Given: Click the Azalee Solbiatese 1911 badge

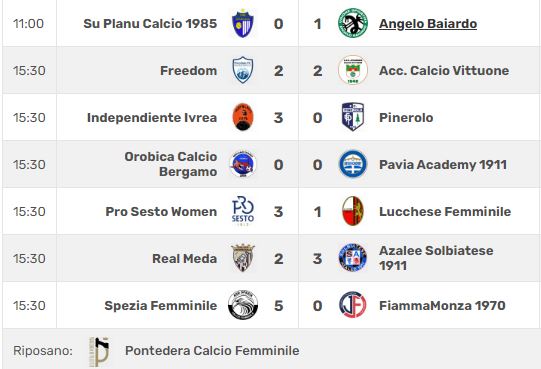Looking at the screenshot, I should pyautogui.click(x=353, y=258).
